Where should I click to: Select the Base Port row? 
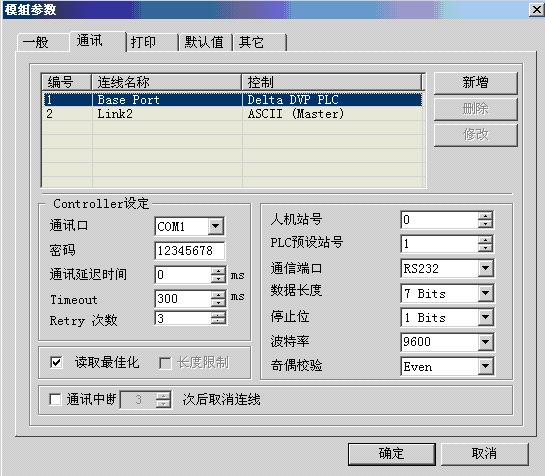pos(233,100)
